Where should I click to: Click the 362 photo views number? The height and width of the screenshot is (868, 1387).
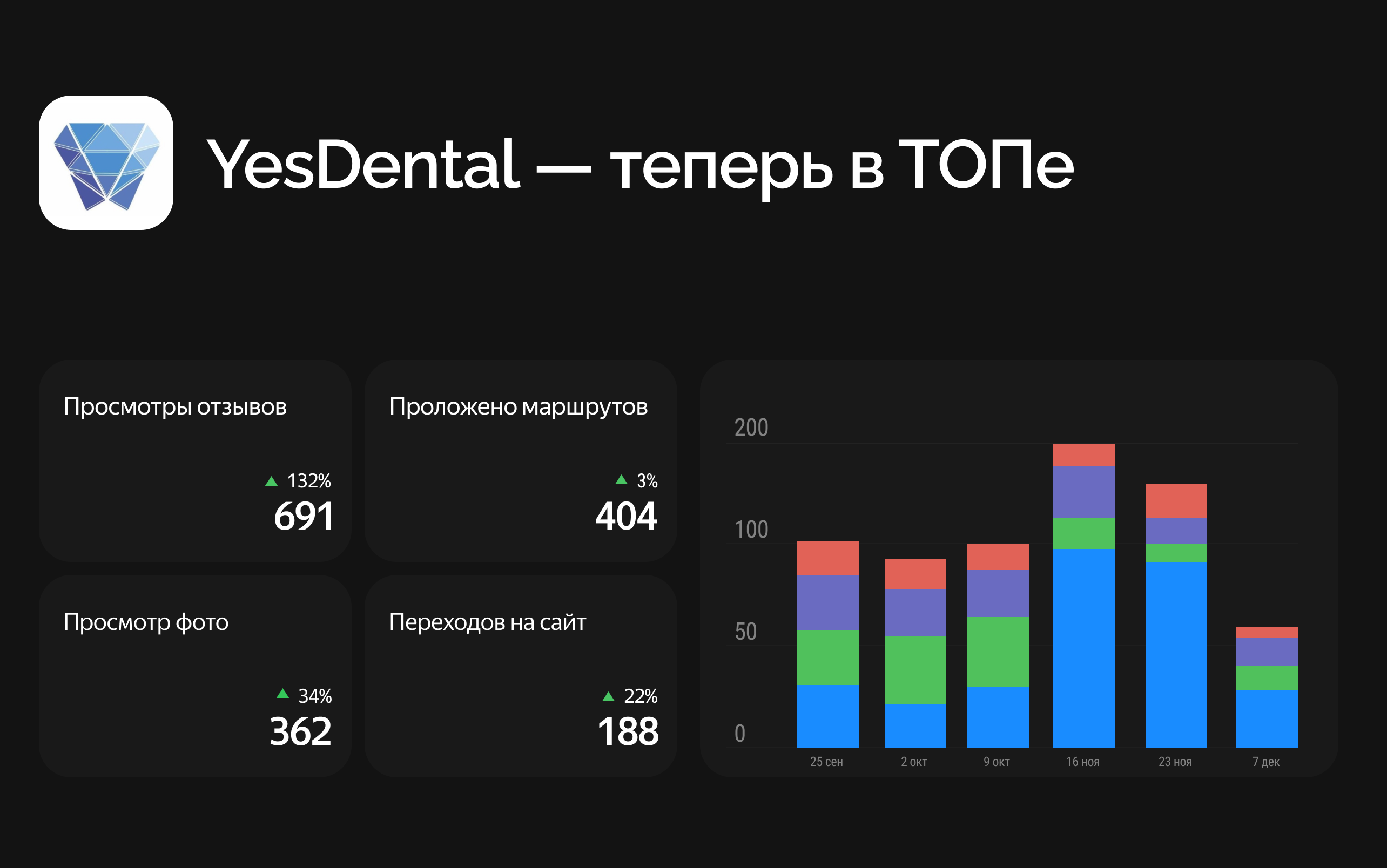coord(300,731)
